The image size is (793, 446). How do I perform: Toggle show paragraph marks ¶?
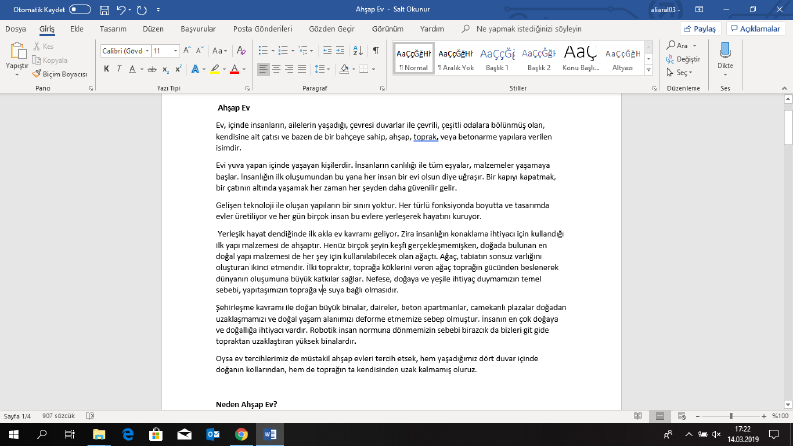tap(376, 51)
